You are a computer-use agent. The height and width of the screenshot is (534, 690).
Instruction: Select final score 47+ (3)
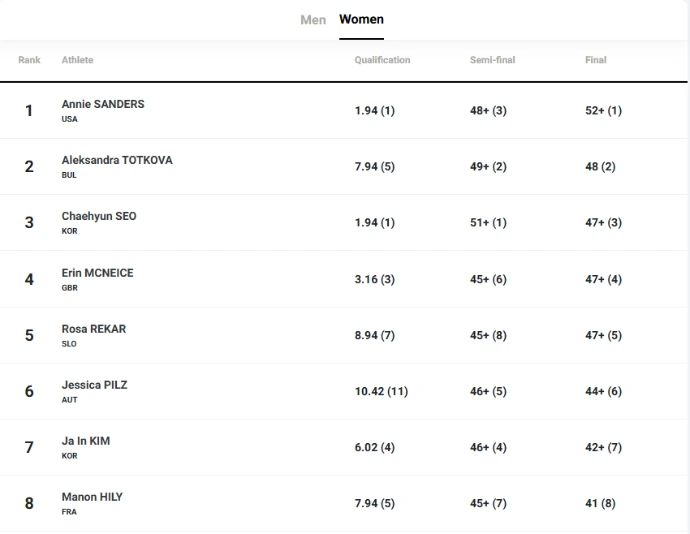tap(603, 222)
